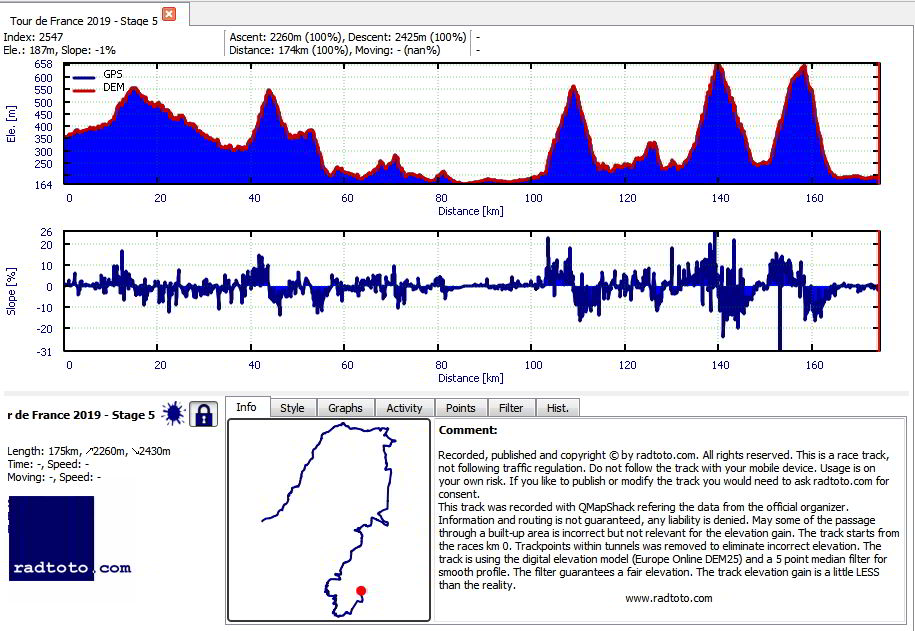The image size is (915, 631).
Task: Click the red position dot on track map
Action: (361, 591)
